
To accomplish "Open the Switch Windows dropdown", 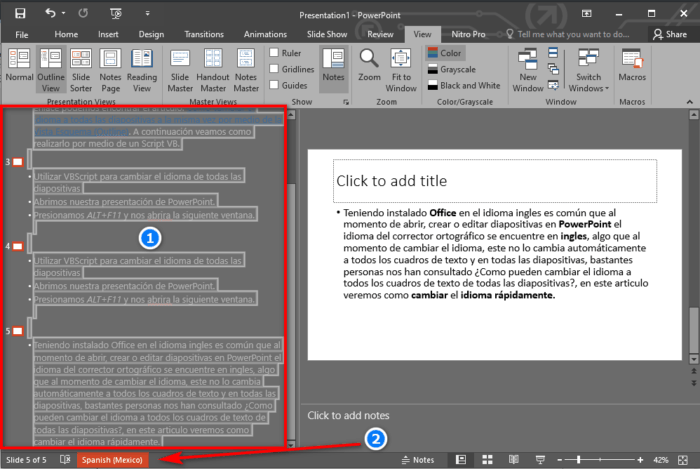I will (588, 70).
